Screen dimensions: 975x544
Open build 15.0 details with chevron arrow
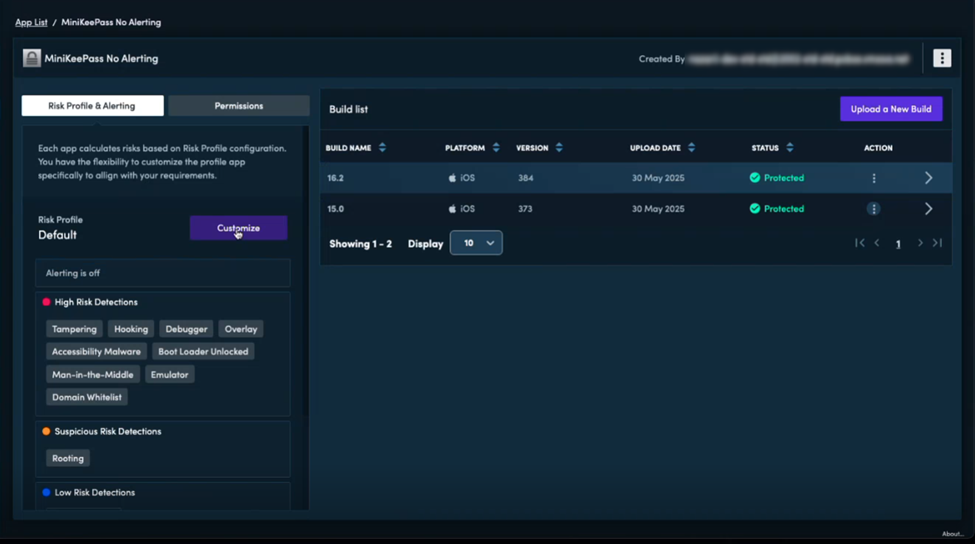(x=928, y=209)
